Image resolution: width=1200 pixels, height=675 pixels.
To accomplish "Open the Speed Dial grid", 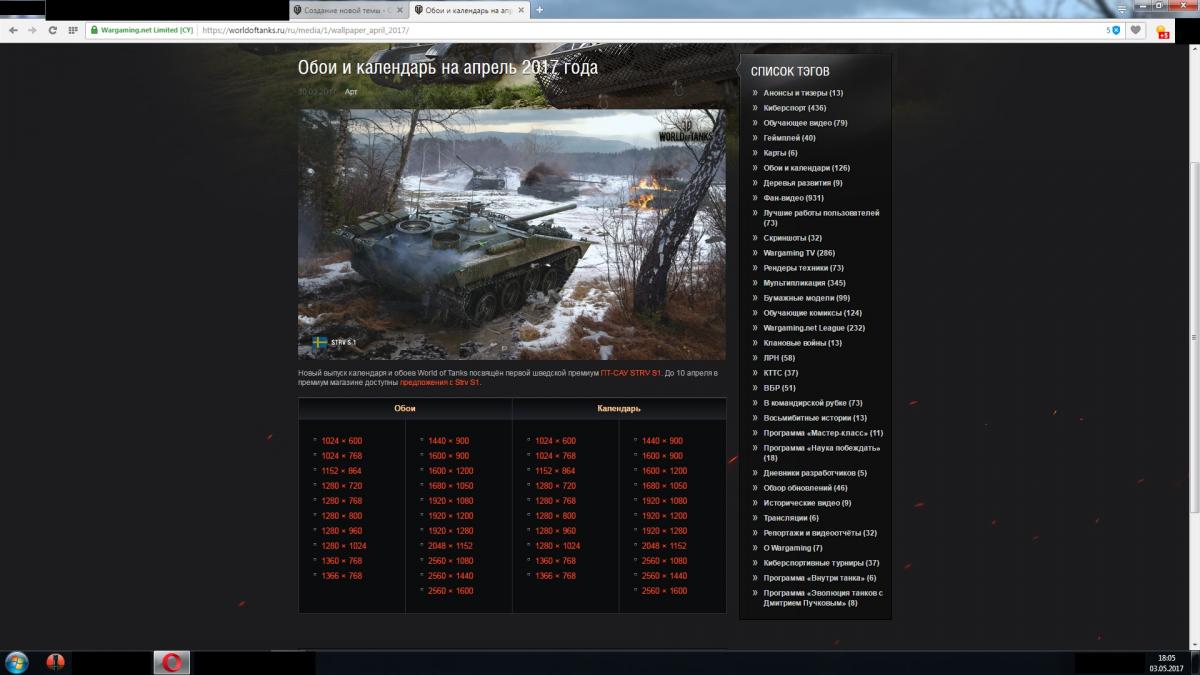I will (x=72, y=30).
